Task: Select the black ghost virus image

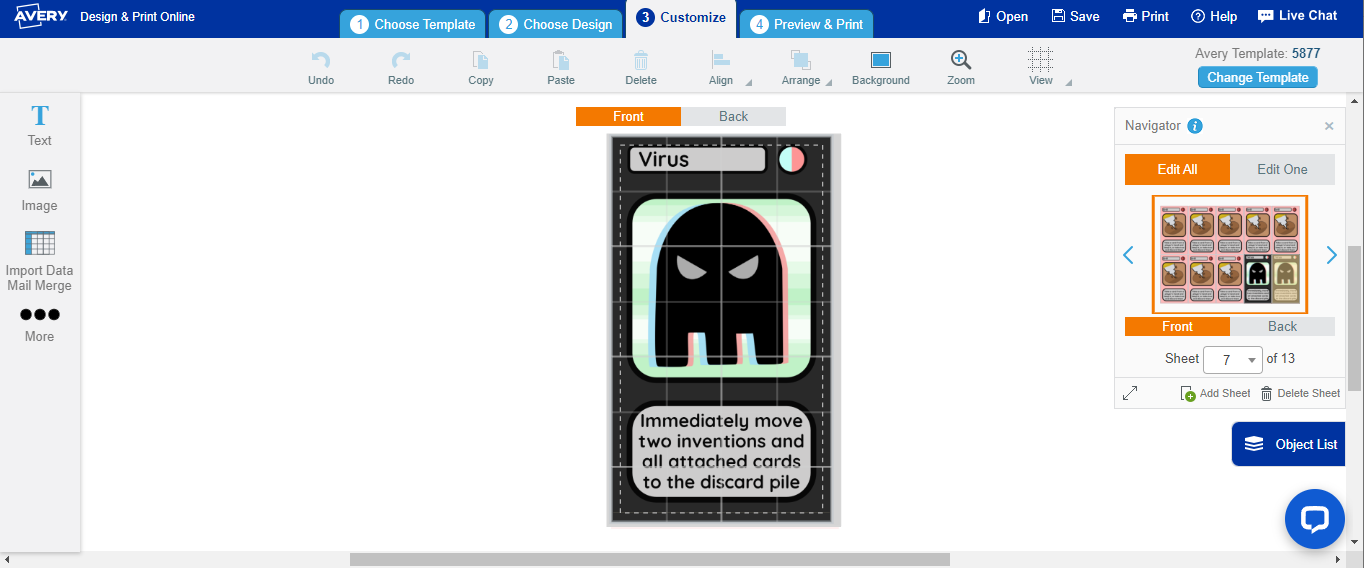Action: pyautogui.click(x=721, y=286)
